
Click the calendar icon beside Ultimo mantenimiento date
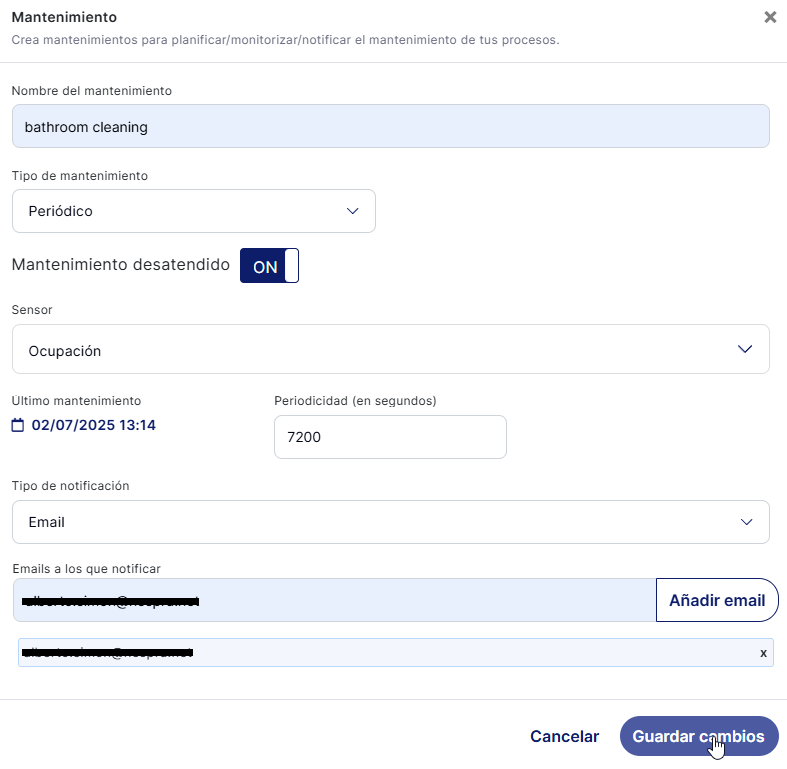pos(18,425)
